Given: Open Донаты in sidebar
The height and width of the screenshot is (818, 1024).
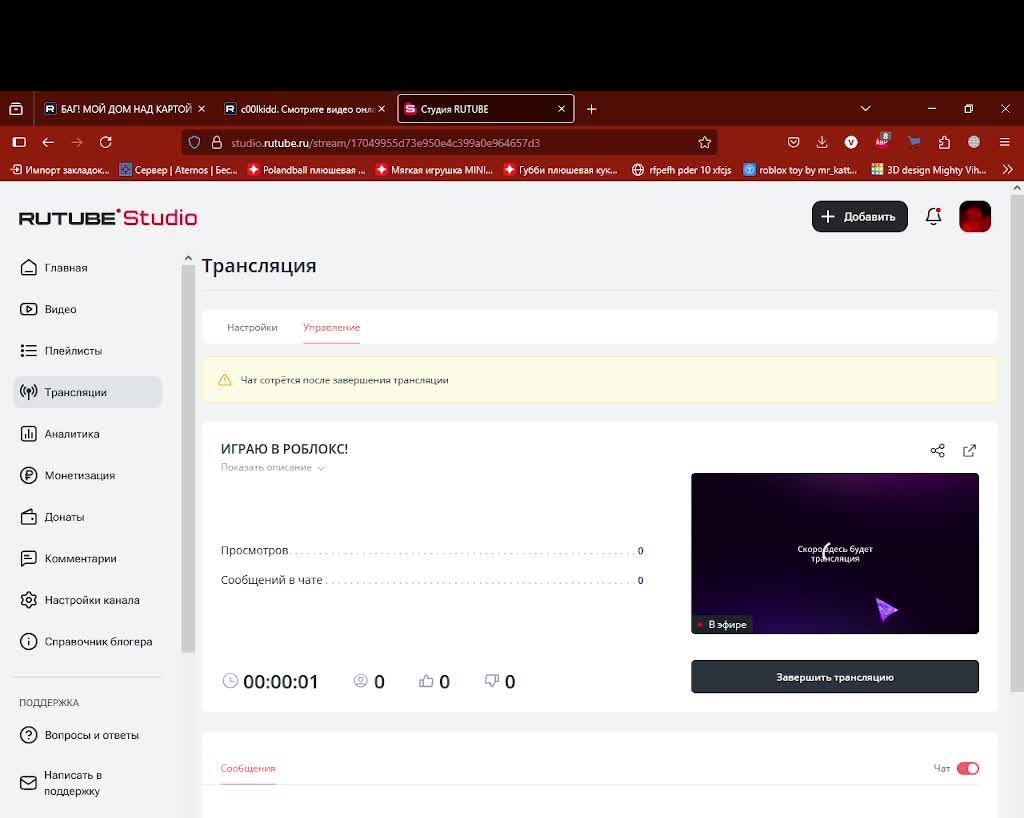Looking at the screenshot, I should pyautogui.click(x=88, y=517).
